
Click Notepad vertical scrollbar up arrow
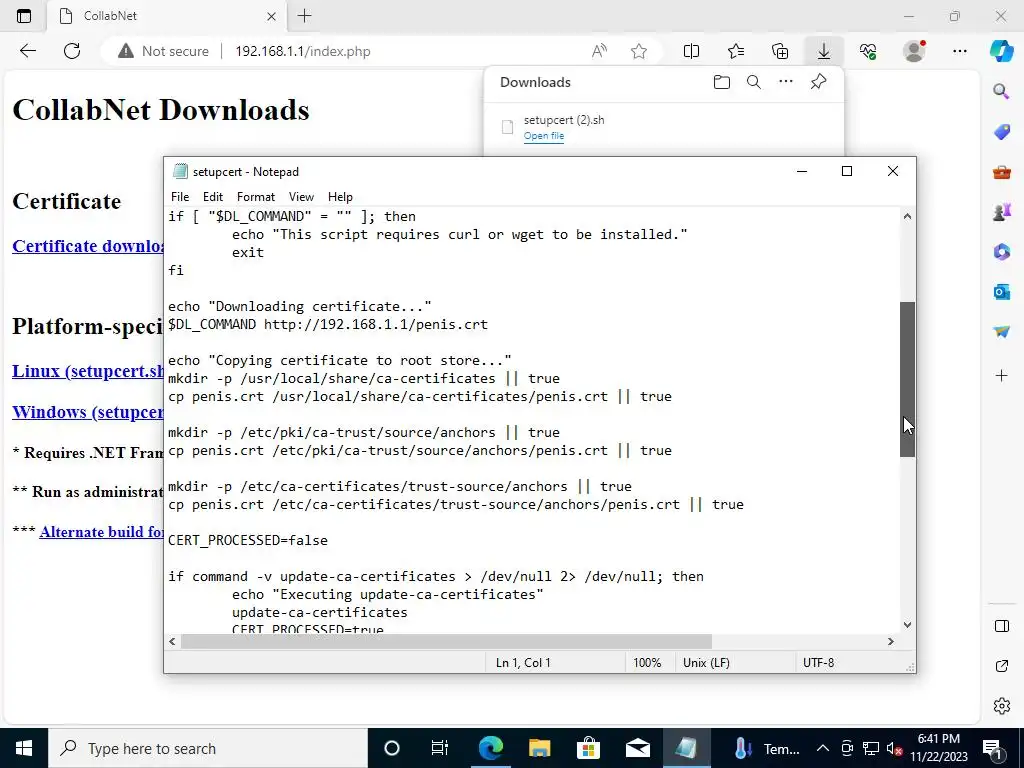pos(907,216)
